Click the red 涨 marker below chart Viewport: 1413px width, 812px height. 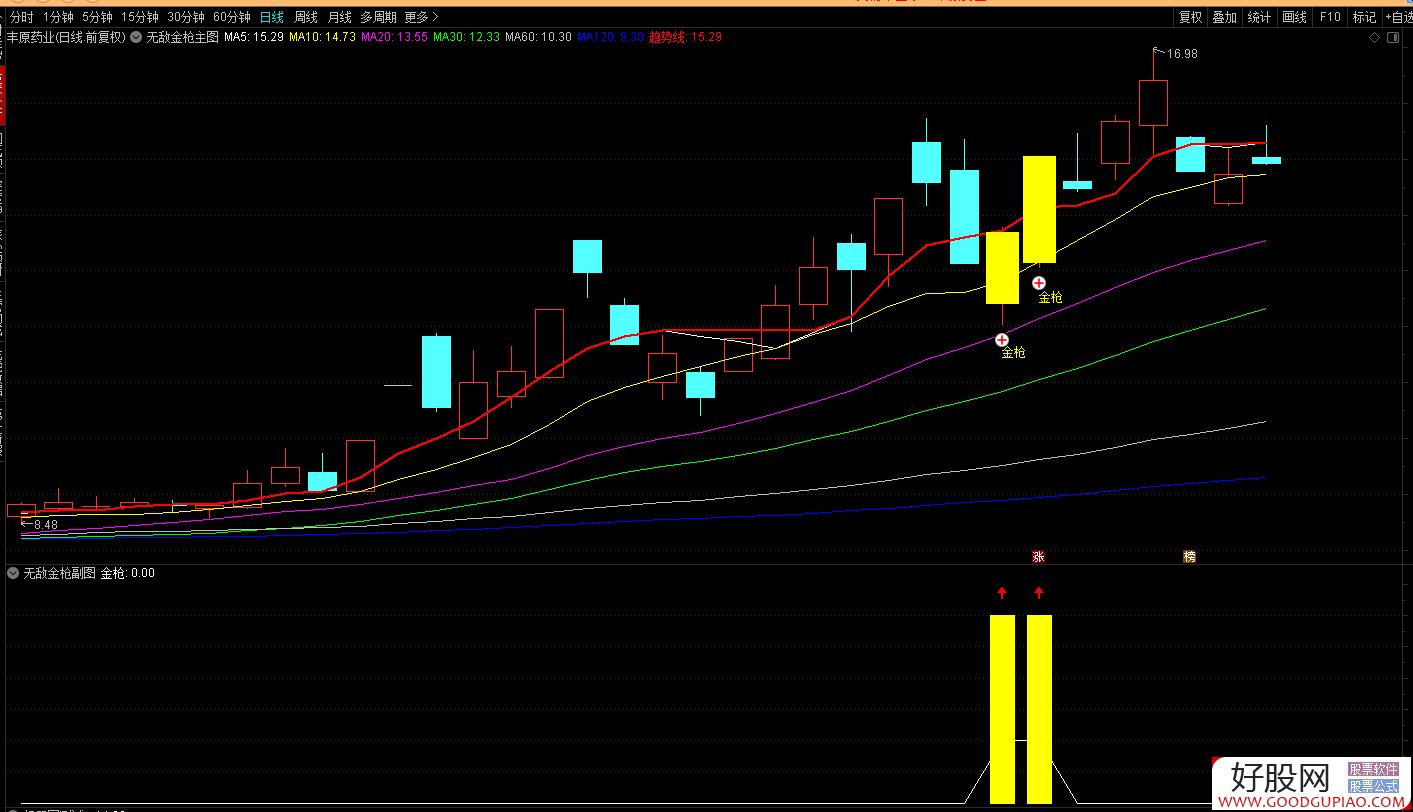1038,557
